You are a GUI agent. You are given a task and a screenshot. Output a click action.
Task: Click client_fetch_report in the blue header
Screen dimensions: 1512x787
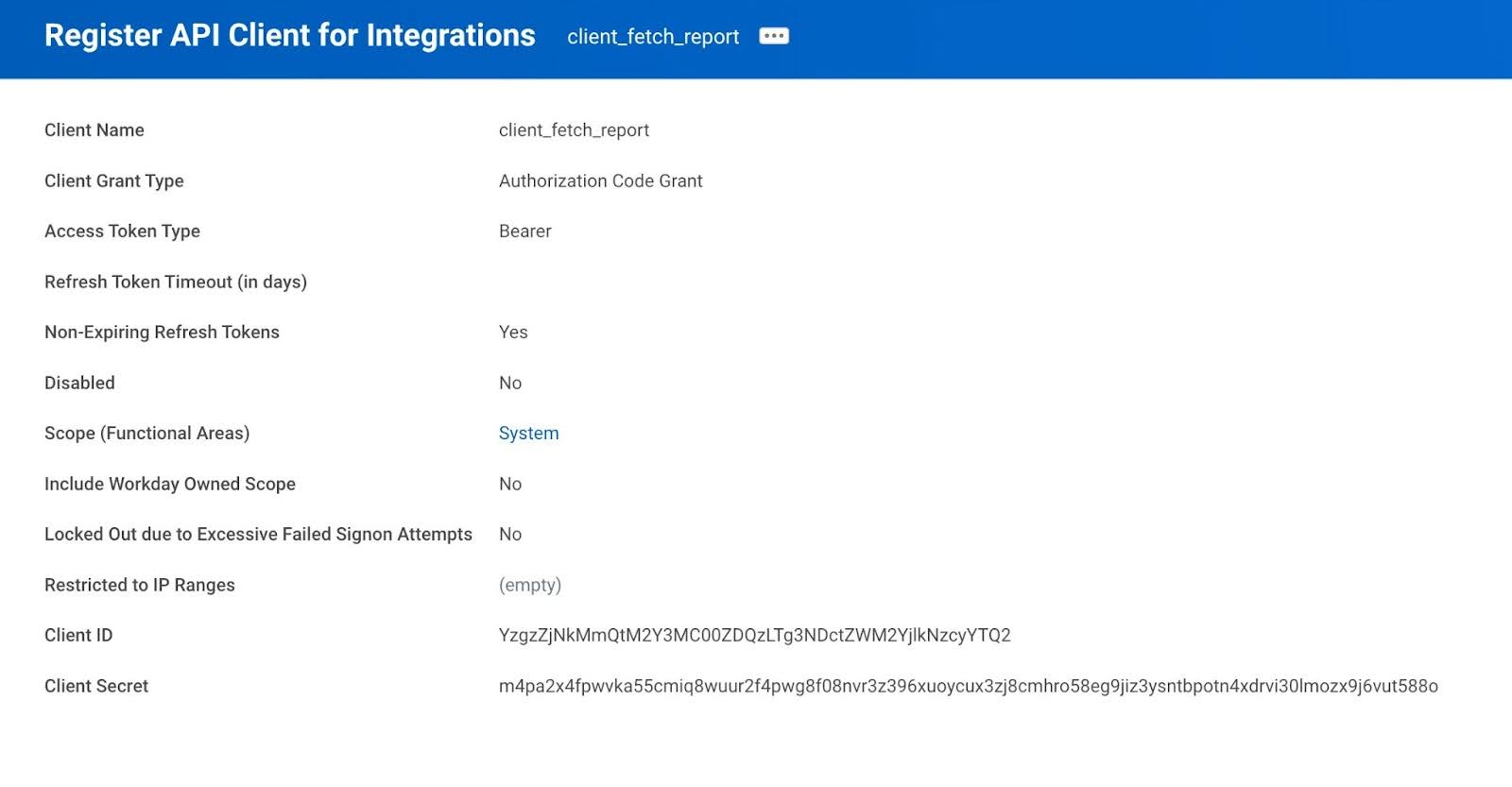[x=653, y=37]
